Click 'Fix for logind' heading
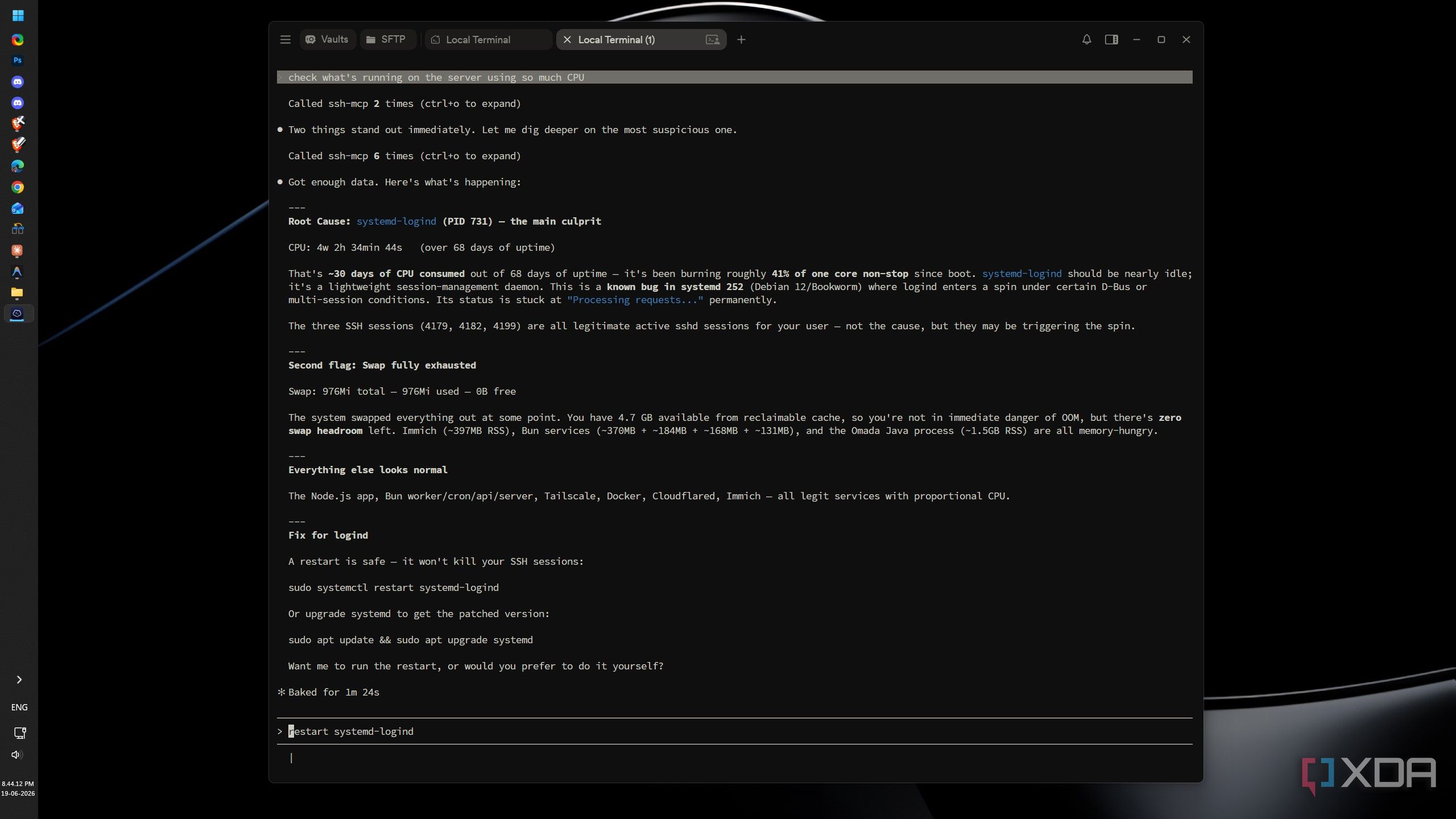This screenshot has height=819, width=1456. pos(328,535)
